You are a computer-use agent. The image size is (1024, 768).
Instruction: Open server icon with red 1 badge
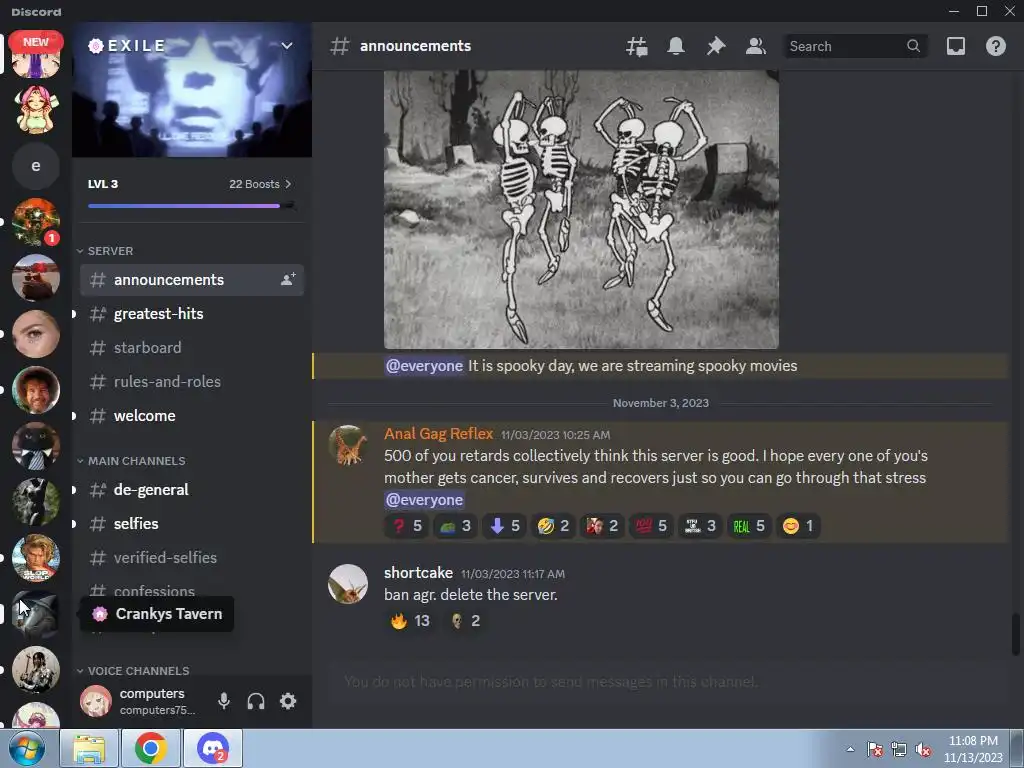(x=36, y=222)
